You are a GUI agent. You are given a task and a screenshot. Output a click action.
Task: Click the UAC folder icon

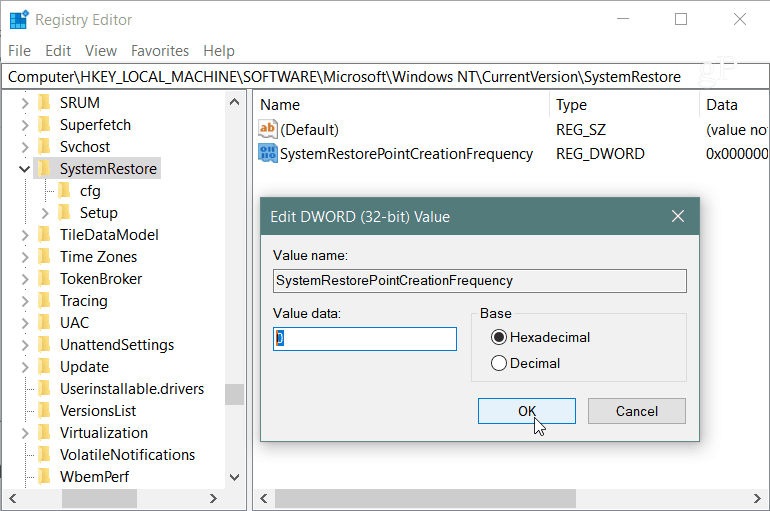(44, 323)
